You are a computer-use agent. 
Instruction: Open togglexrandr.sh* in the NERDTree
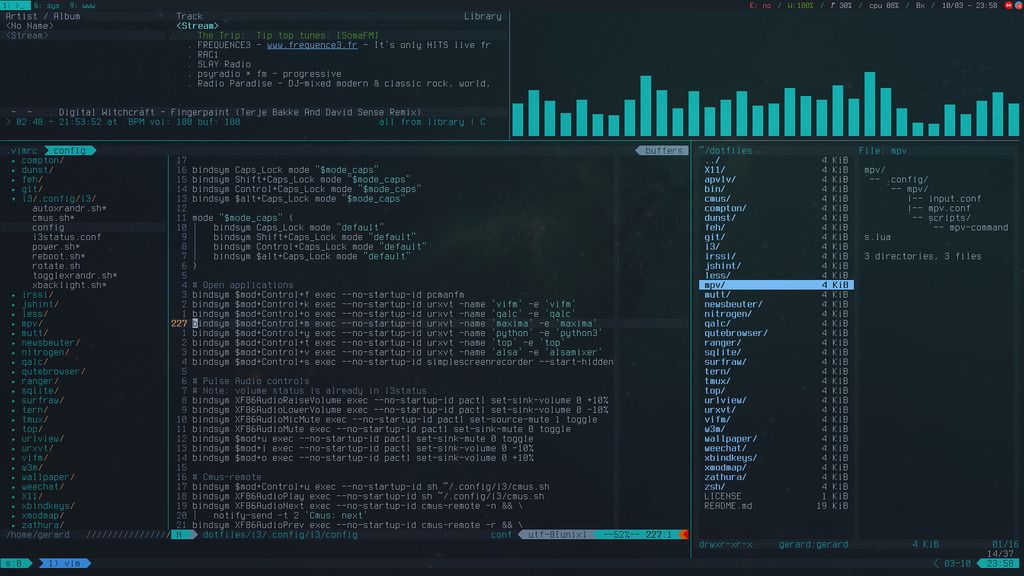click(74, 276)
